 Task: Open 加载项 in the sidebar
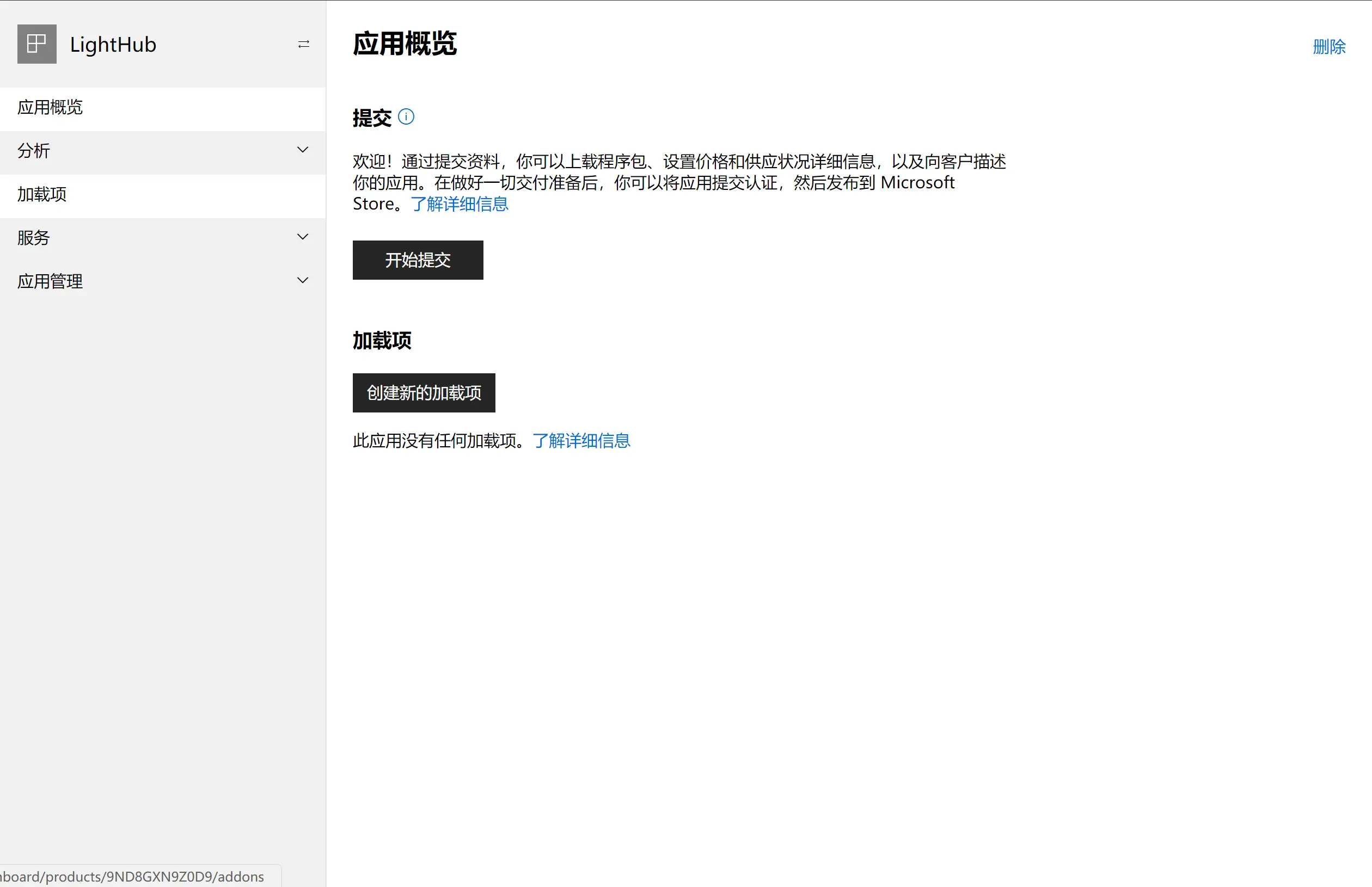point(42,195)
